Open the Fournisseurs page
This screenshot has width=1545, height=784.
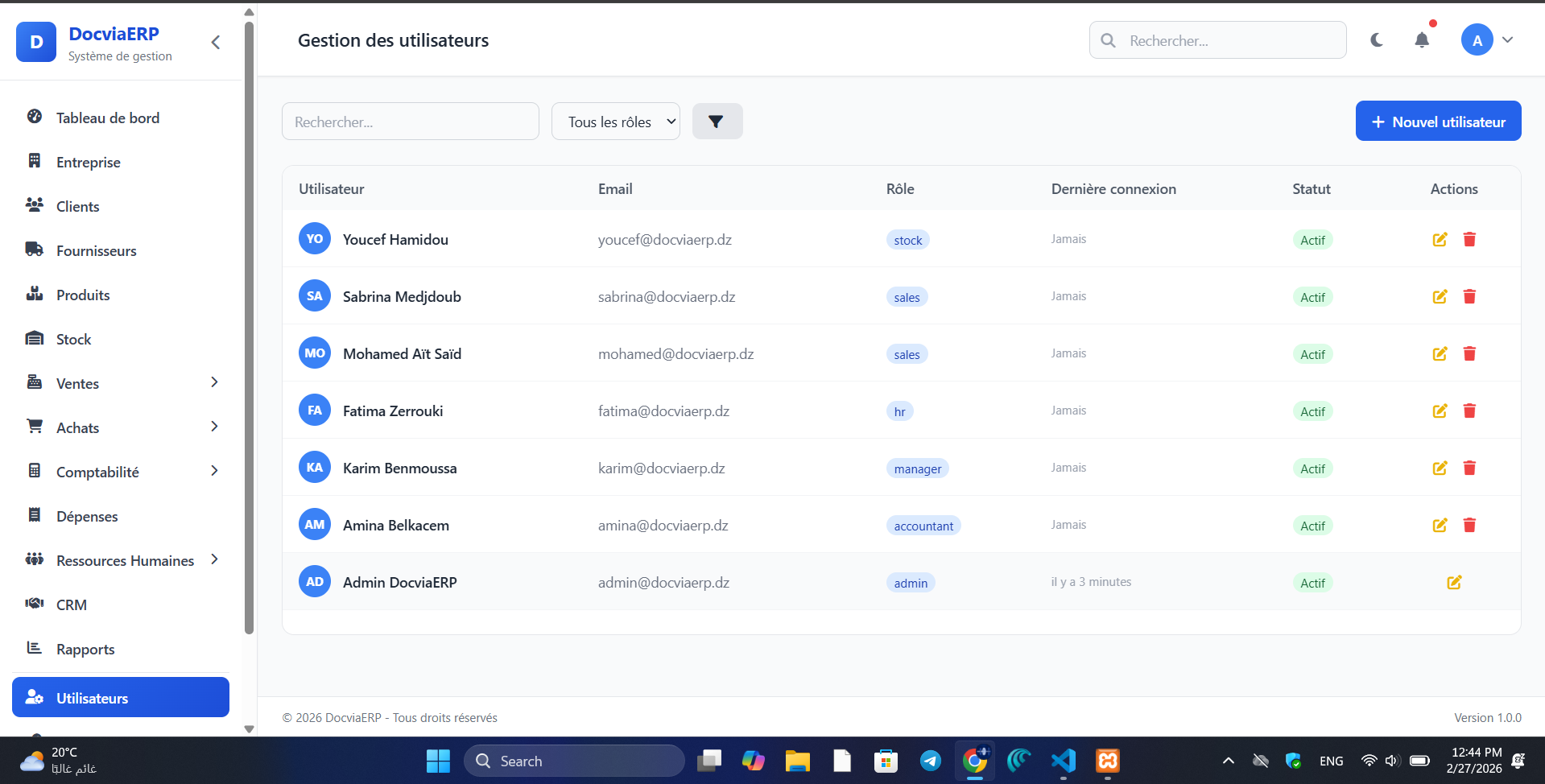click(97, 251)
